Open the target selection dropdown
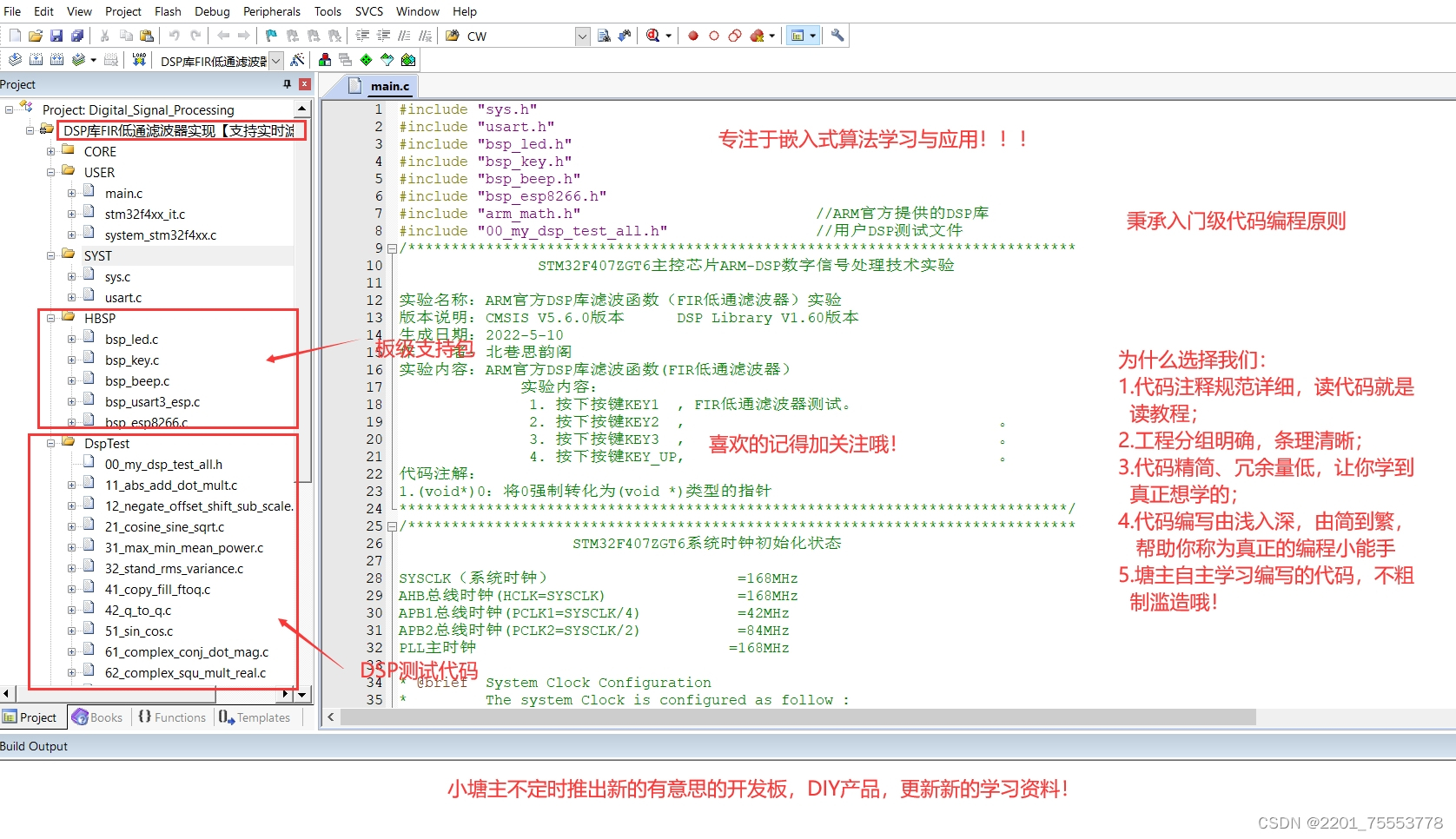 [x=276, y=61]
